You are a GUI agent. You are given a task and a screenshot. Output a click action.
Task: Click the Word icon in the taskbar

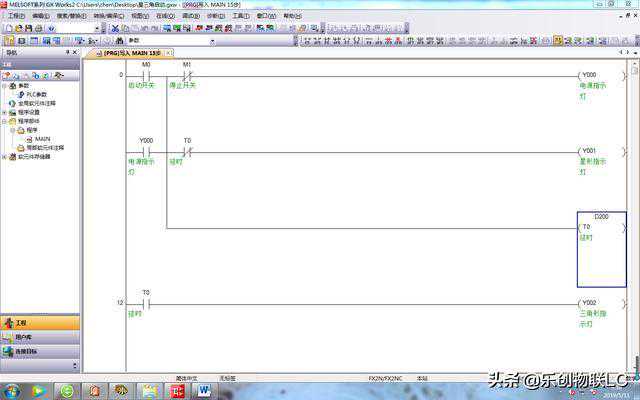pyautogui.click(x=205, y=390)
